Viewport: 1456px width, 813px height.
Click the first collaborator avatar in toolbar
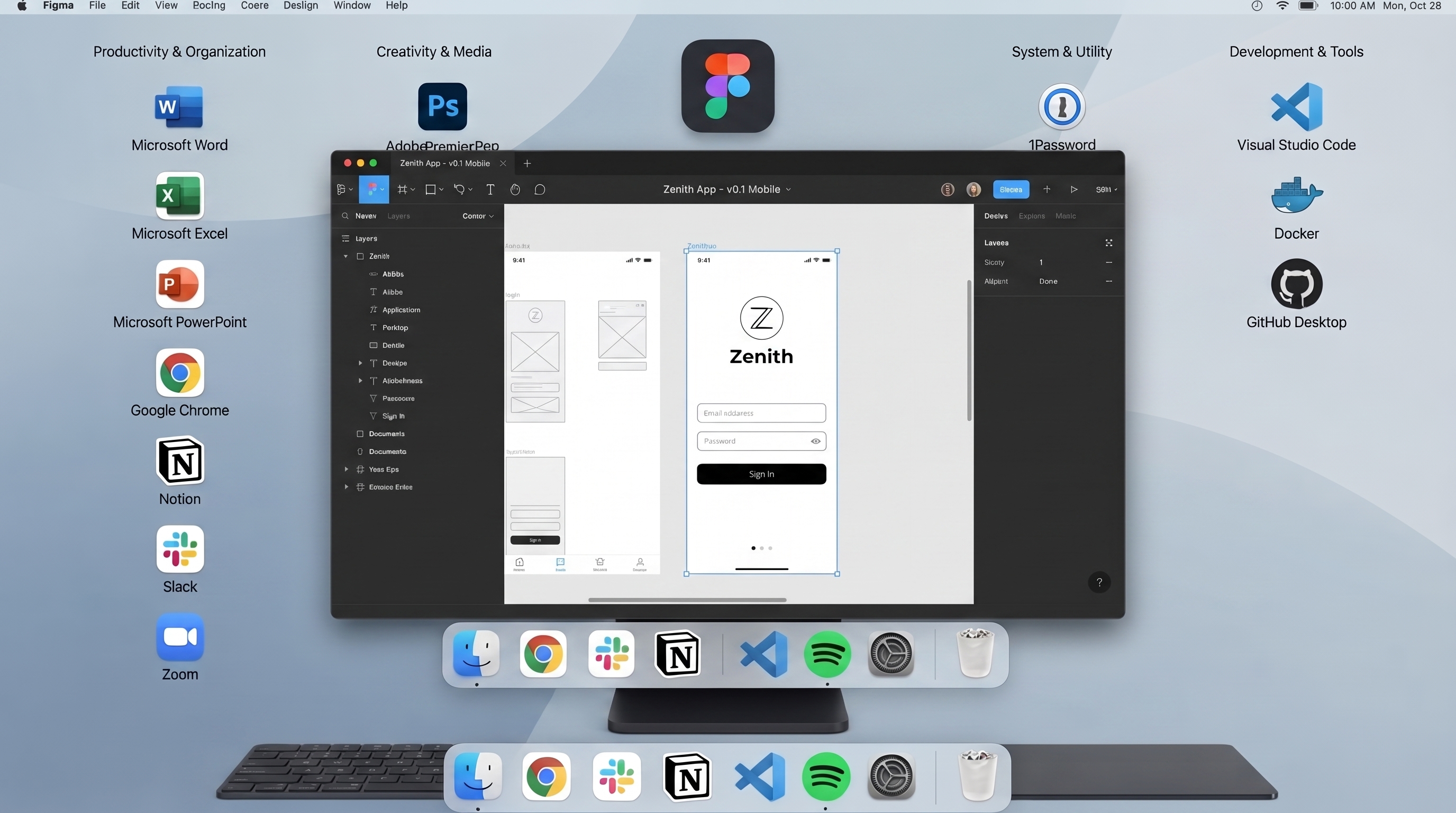pyautogui.click(x=948, y=189)
